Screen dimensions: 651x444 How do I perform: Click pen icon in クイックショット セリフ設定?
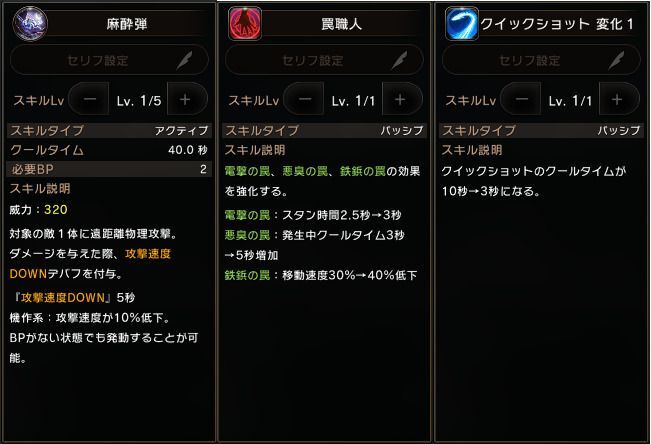pyautogui.click(x=617, y=59)
